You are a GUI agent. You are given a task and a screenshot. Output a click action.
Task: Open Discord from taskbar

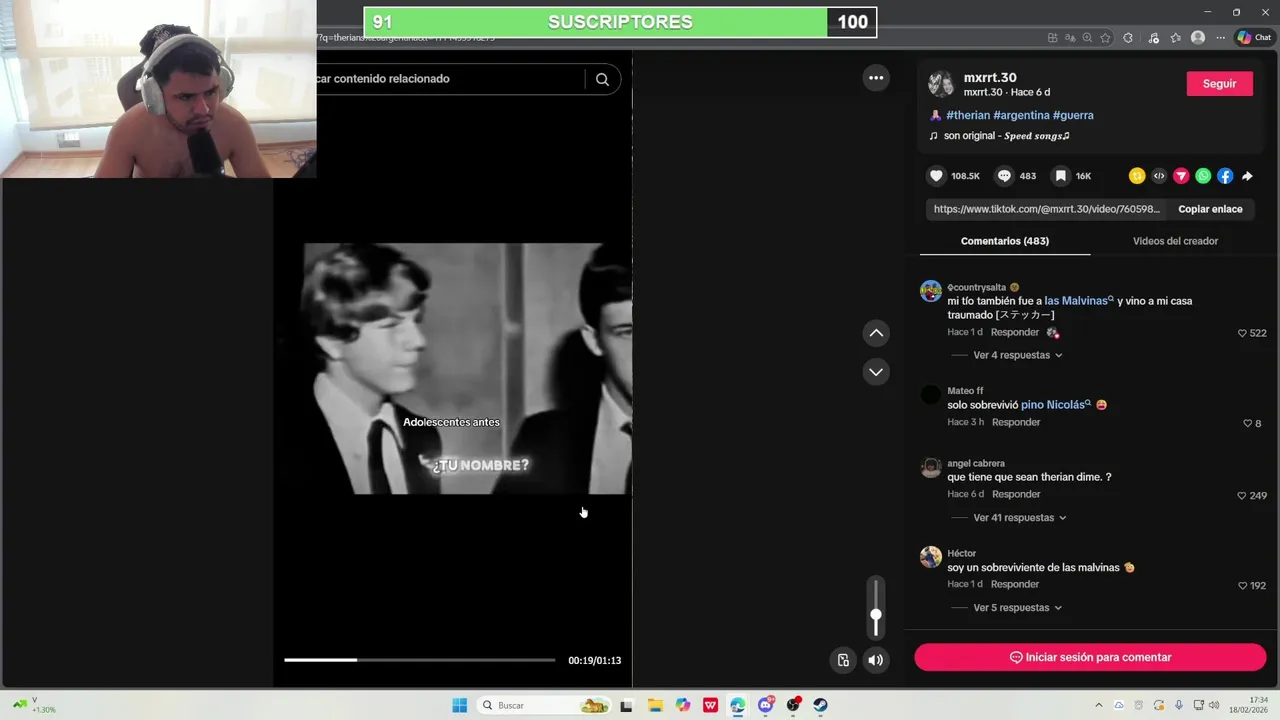click(x=766, y=705)
